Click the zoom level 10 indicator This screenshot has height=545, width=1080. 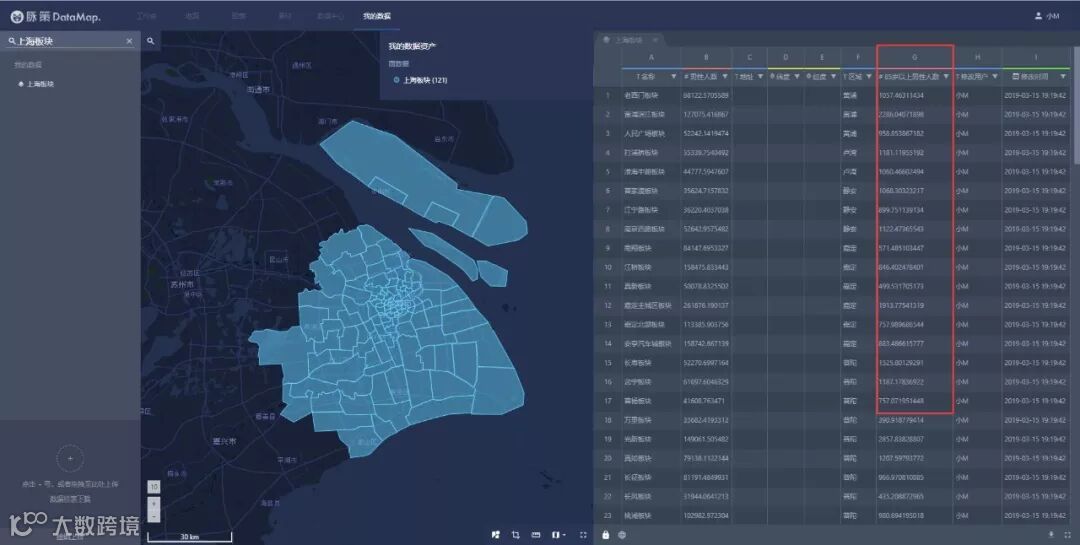point(154,486)
